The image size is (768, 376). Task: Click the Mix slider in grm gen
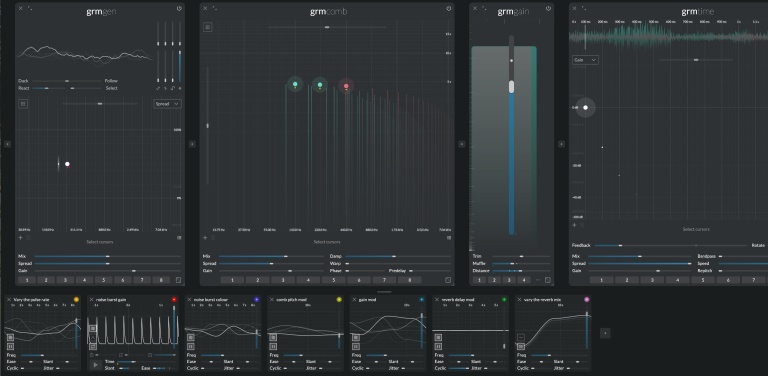click(x=107, y=256)
